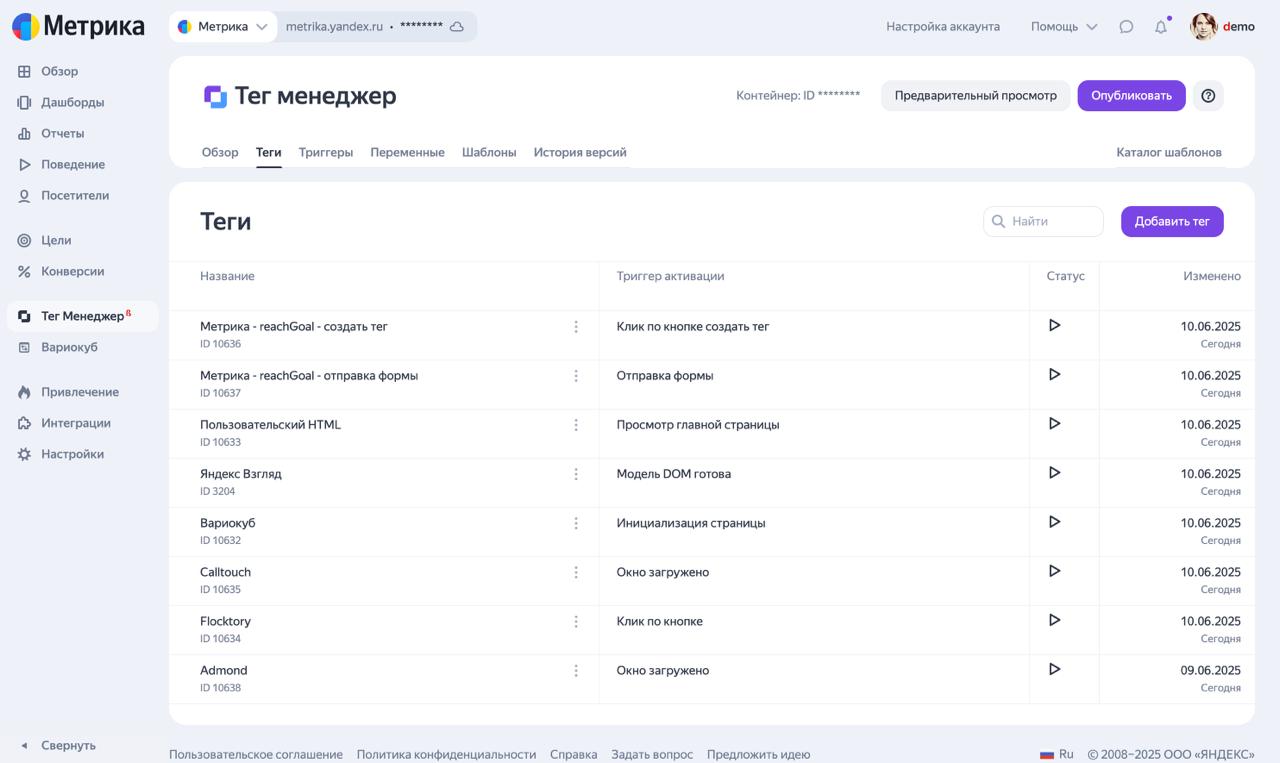Open Дашборды in the sidebar
Viewport: 1280px width, 763px height.
pyautogui.click(x=72, y=102)
